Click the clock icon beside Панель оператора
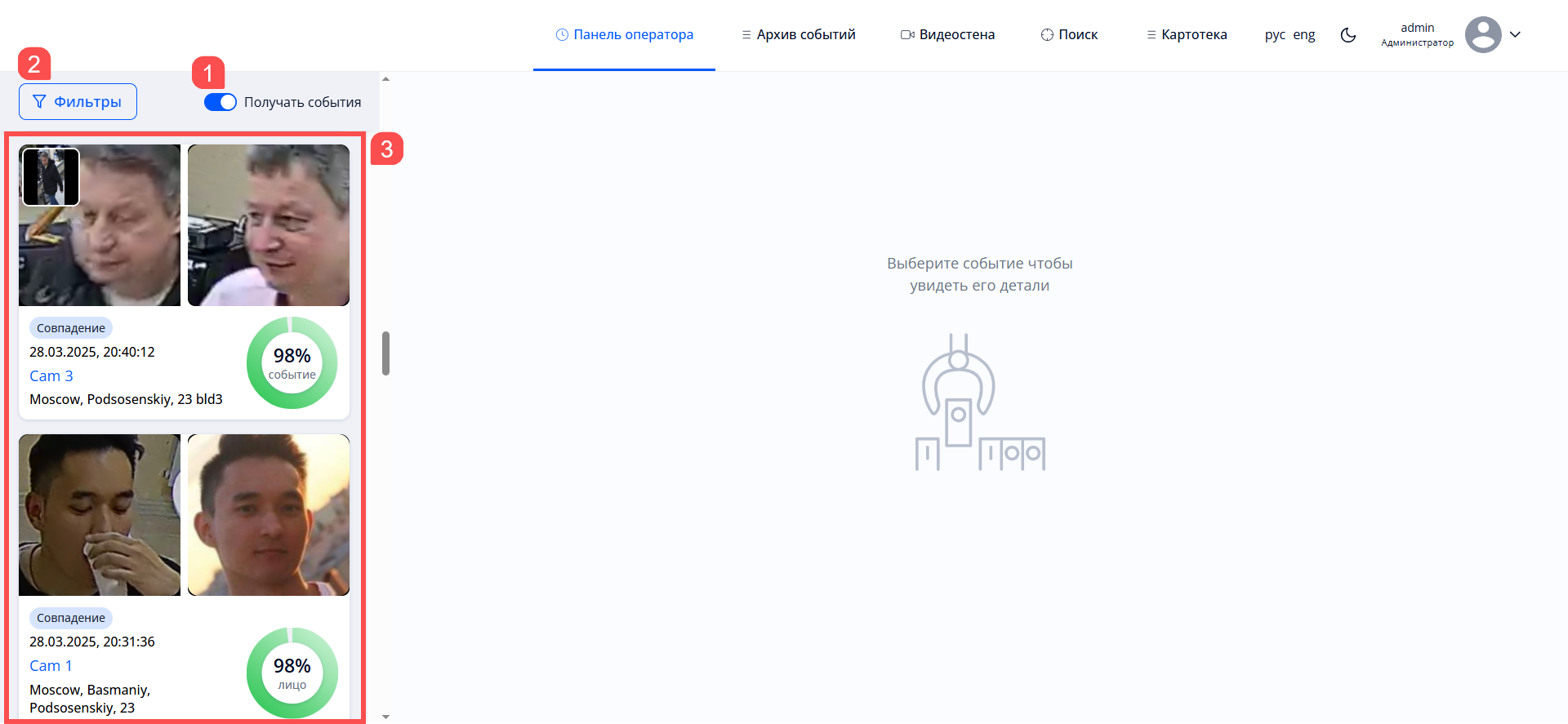The height and width of the screenshot is (724, 1568). click(562, 34)
